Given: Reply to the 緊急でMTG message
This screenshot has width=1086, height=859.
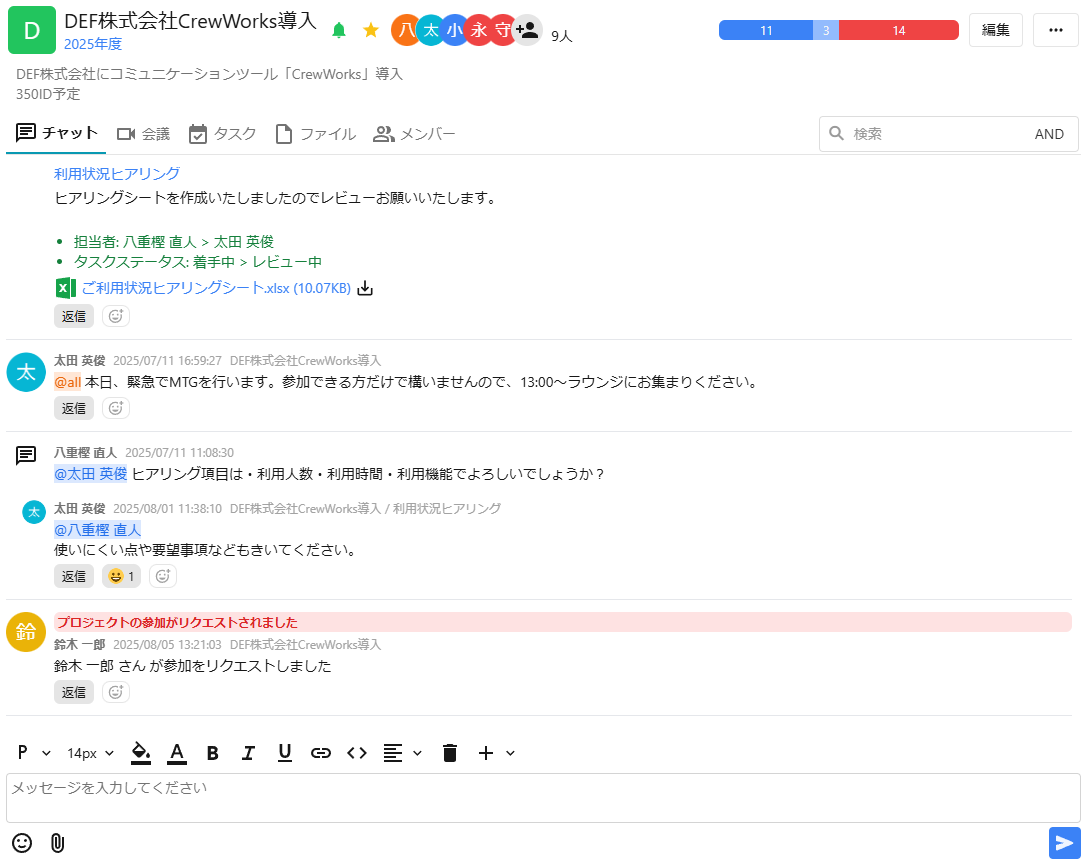Looking at the screenshot, I should (73, 408).
